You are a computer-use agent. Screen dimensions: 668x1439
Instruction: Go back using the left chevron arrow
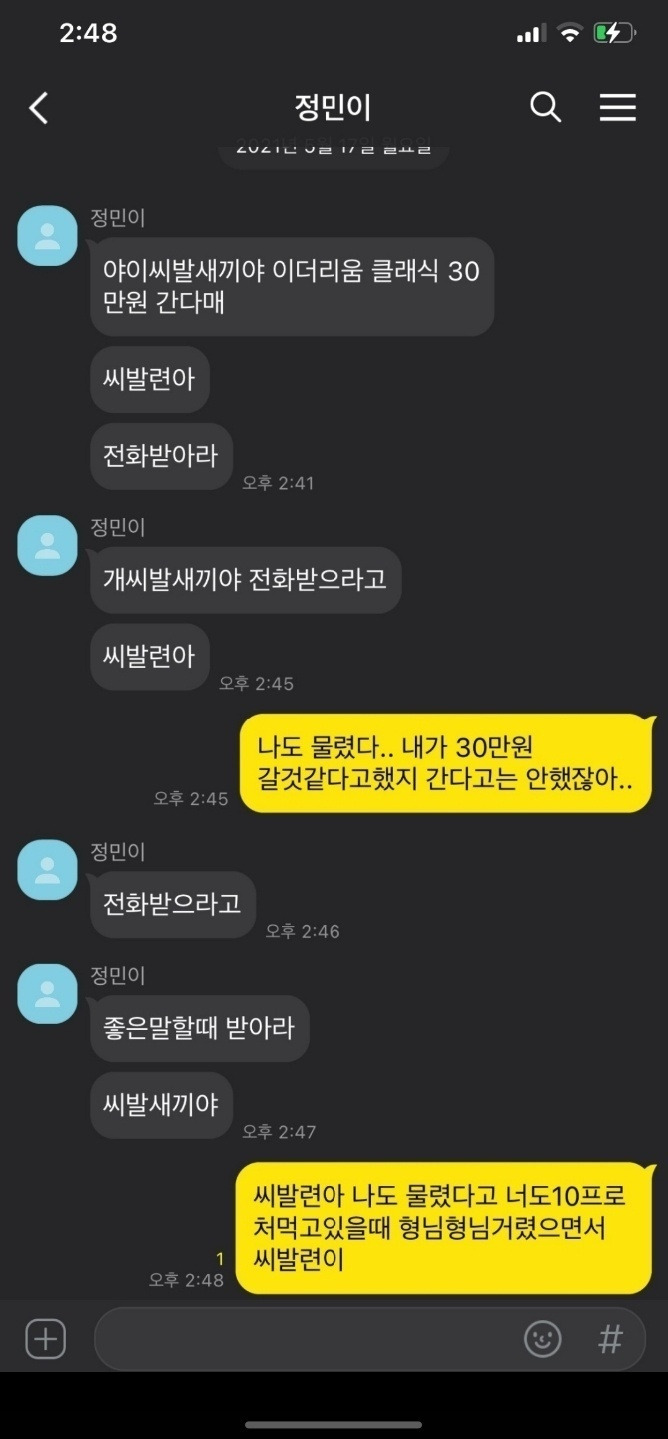click(39, 107)
